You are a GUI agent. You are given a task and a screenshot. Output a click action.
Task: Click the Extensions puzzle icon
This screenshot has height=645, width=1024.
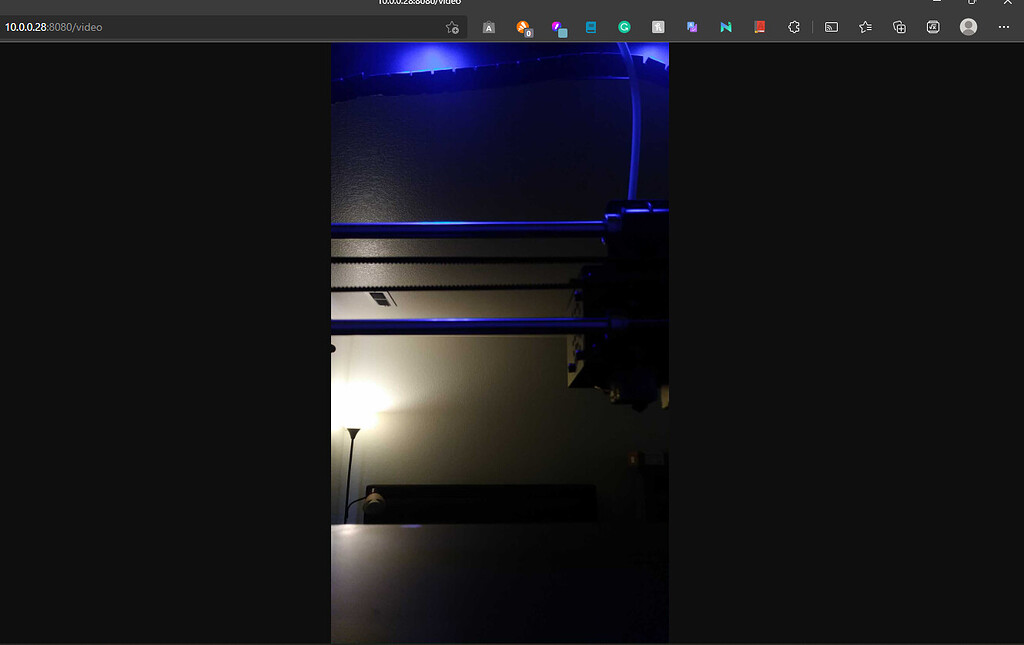tap(793, 27)
